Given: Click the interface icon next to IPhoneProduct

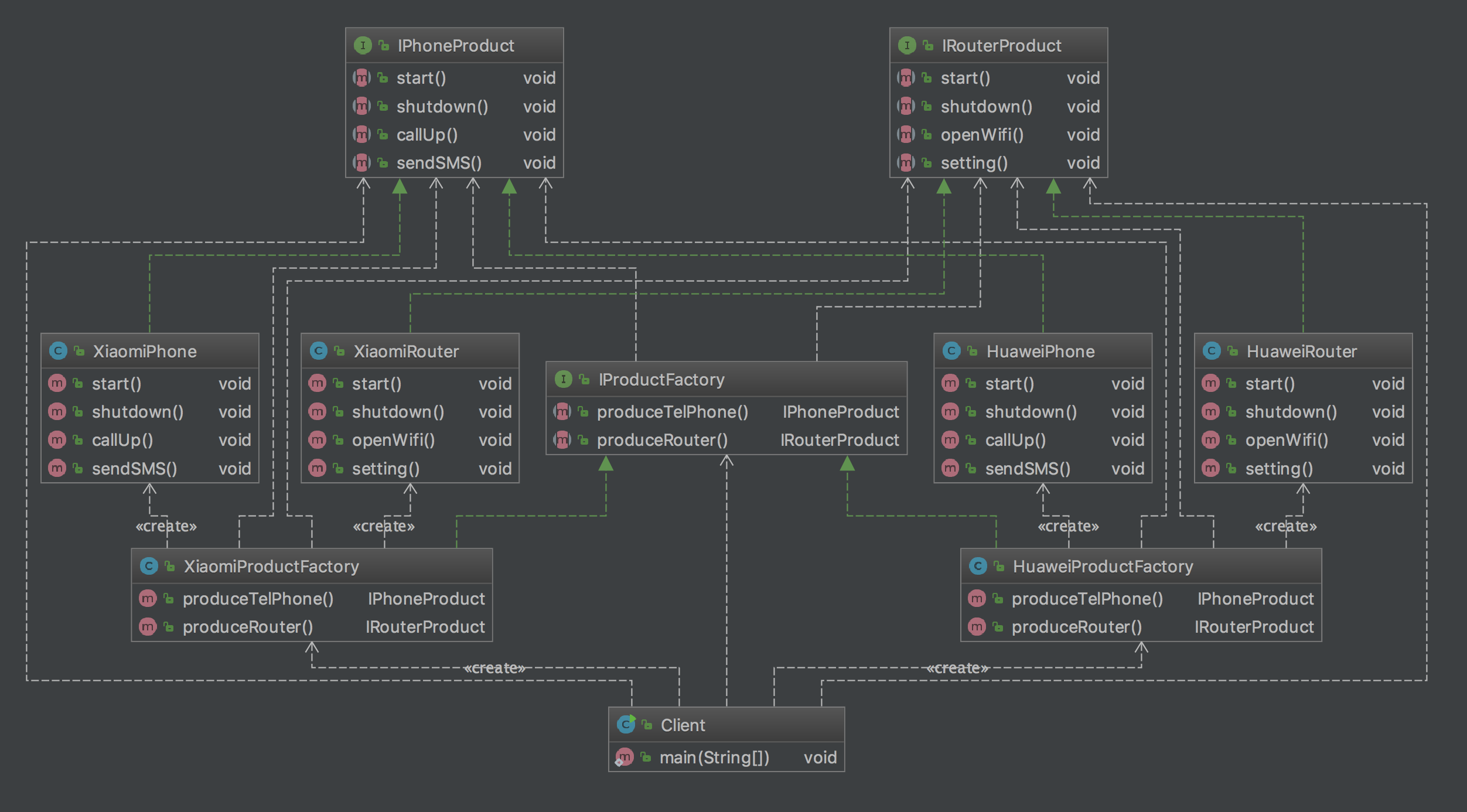Looking at the screenshot, I should tap(363, 45).
